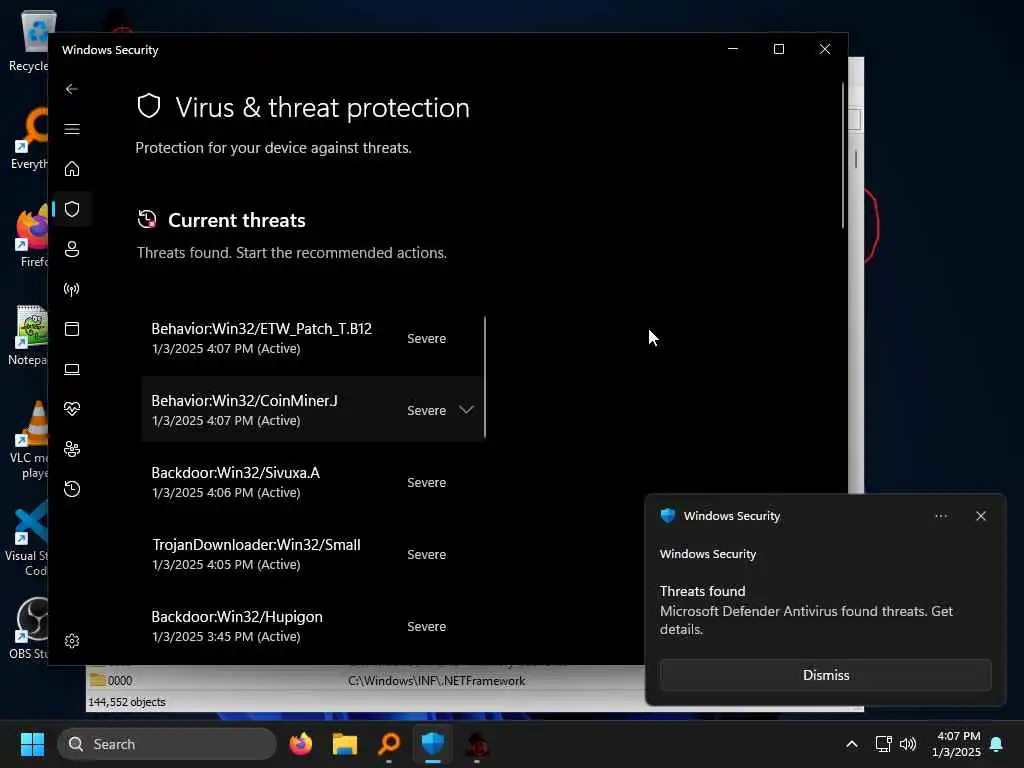
Task: Open Account protection in sidebar
Action: click(72, 249)
